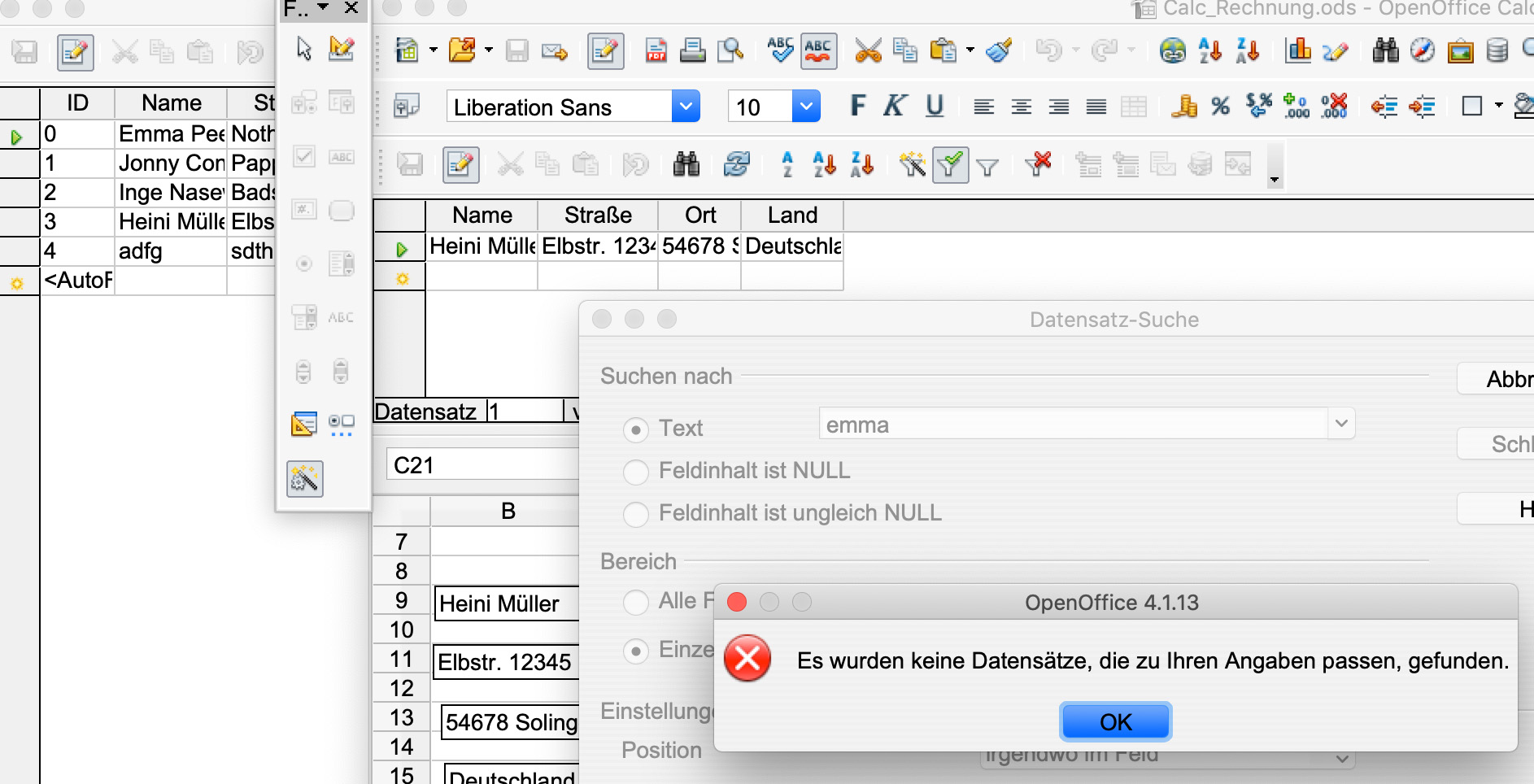Screen dimensions: 1534x784
Task: Click Underline U formatting icon
Action: point(935,107)
